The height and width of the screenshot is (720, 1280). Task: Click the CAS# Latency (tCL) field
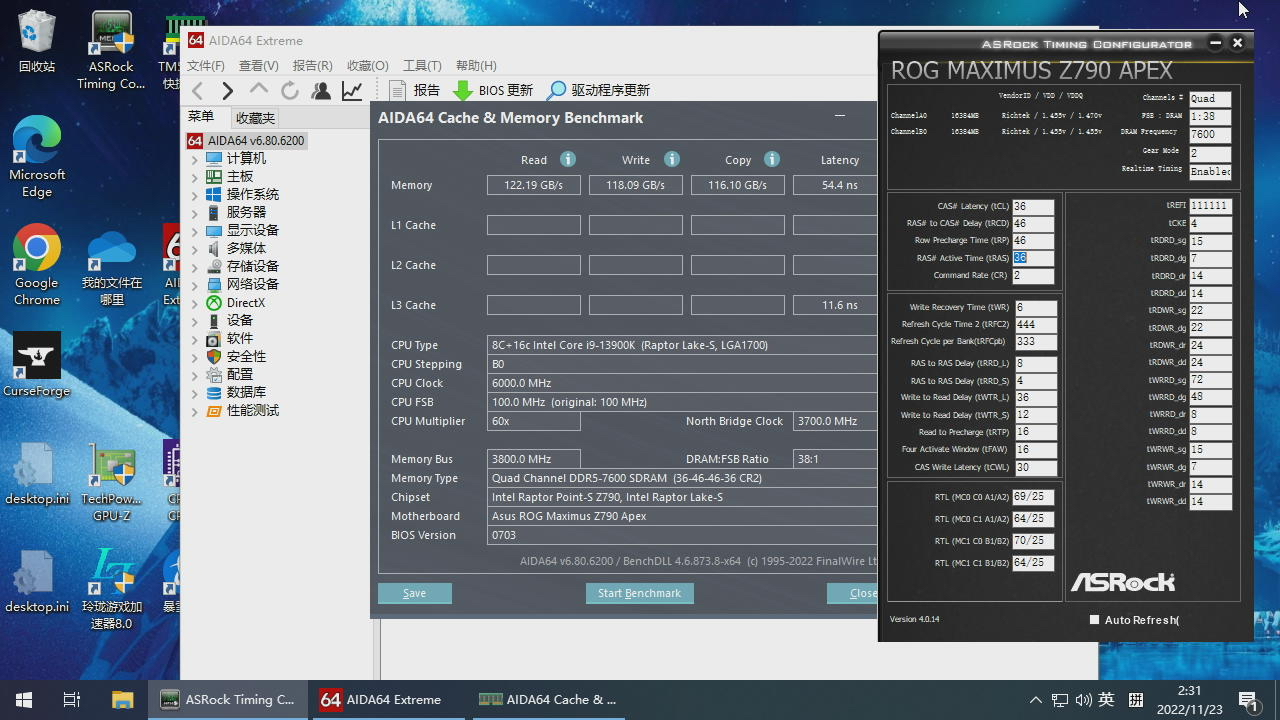point(1033,207)
